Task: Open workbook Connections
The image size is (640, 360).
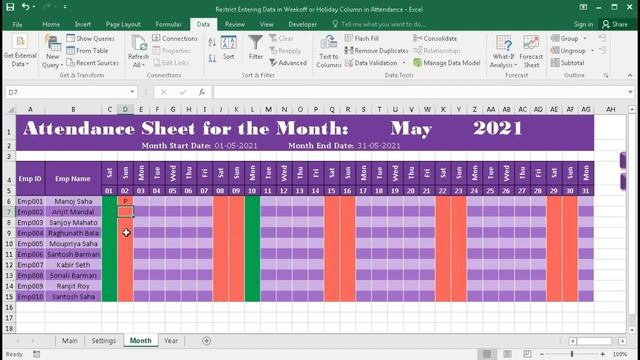Action: pyautogui.click(x=175, y=38)
